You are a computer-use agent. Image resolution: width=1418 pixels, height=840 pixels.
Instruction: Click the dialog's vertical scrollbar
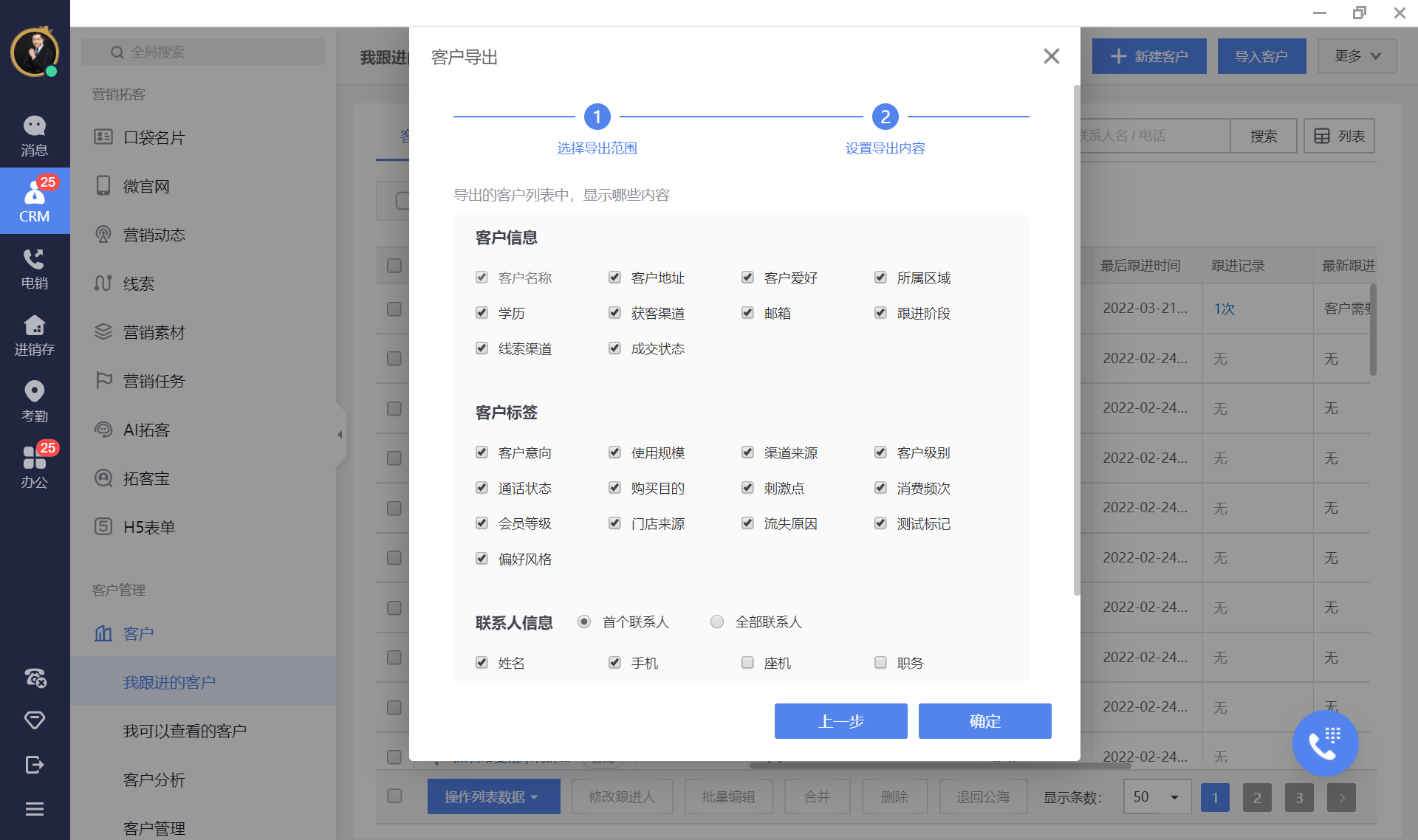point(1076,340)
